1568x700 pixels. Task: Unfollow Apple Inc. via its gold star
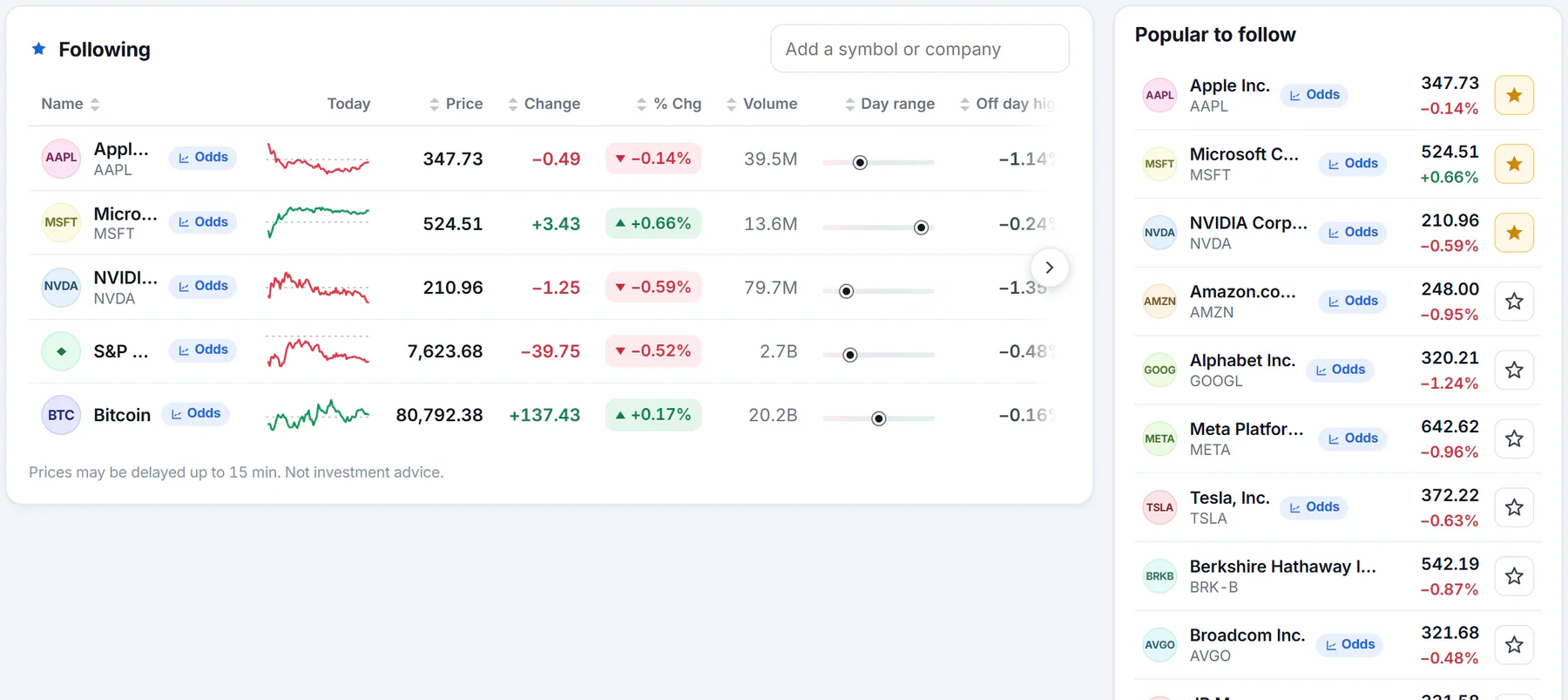click(1514, 95)
